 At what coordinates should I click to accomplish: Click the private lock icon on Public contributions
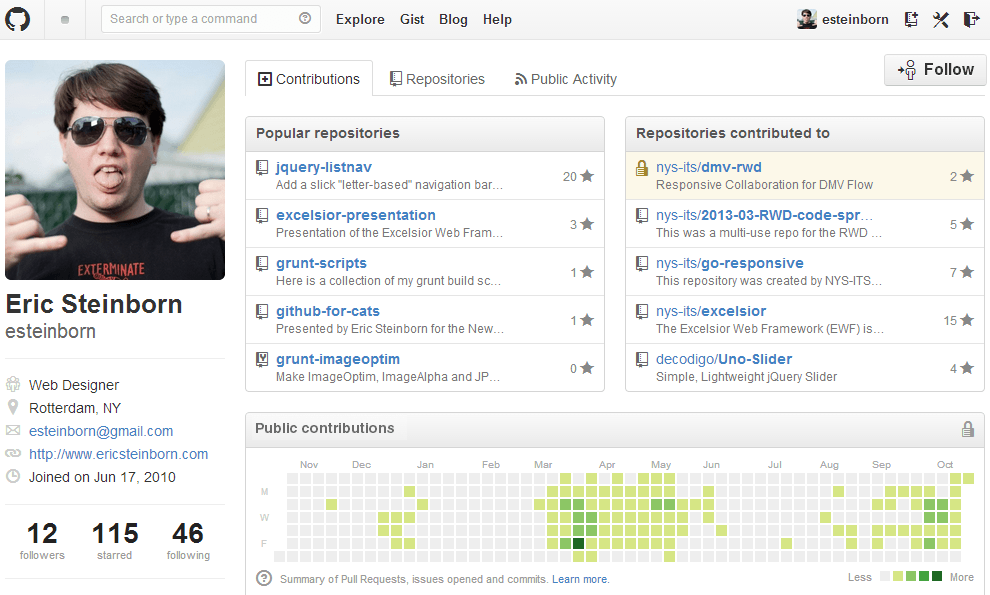[967, 429]
